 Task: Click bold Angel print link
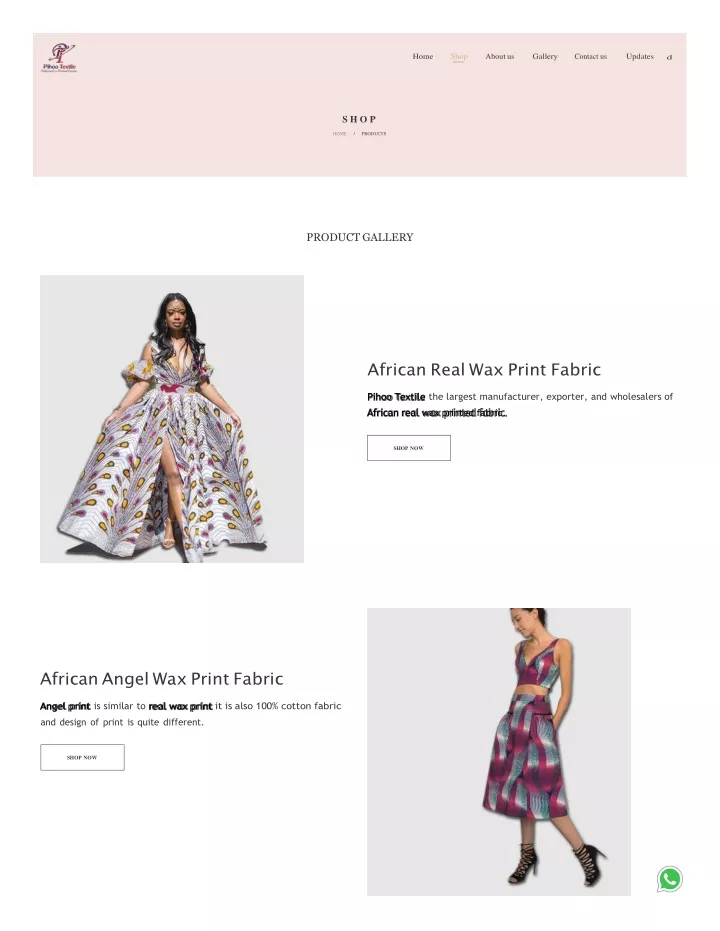click(x=65, y=706)
